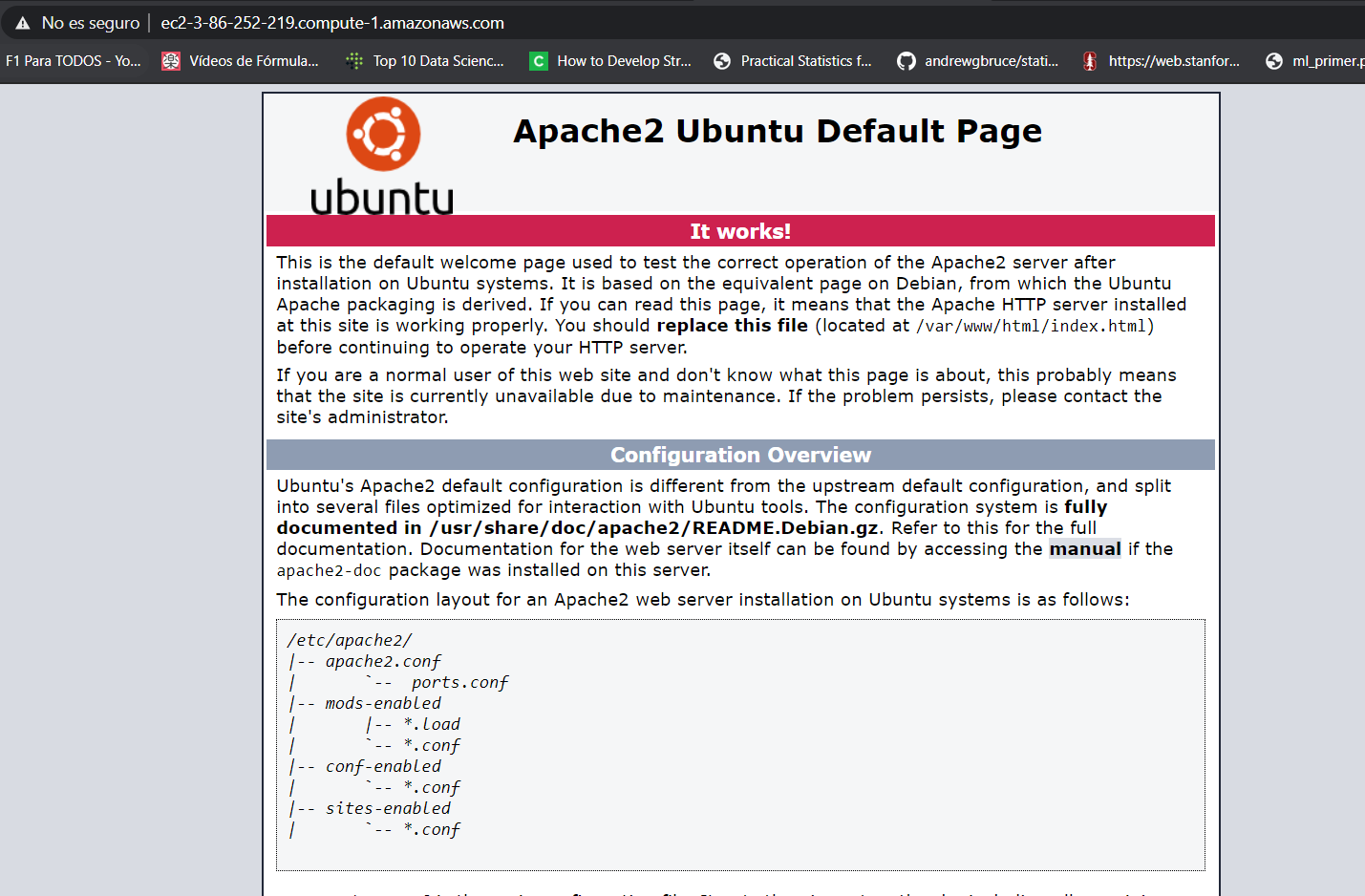
Task: Click the '*.conf' entry under conf-enabled
Action: click(432, 787)
